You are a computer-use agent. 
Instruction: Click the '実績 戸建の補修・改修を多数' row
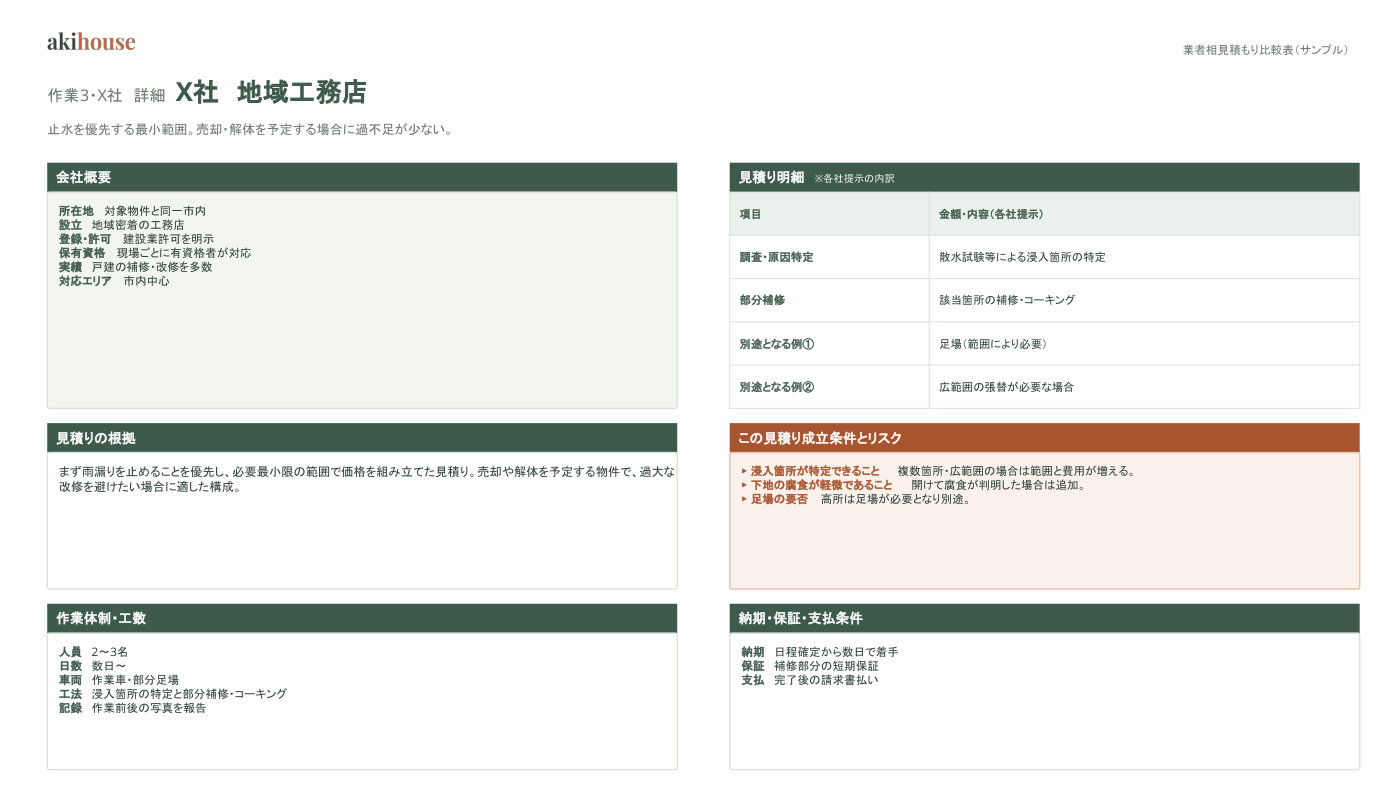tap(136, 267)
